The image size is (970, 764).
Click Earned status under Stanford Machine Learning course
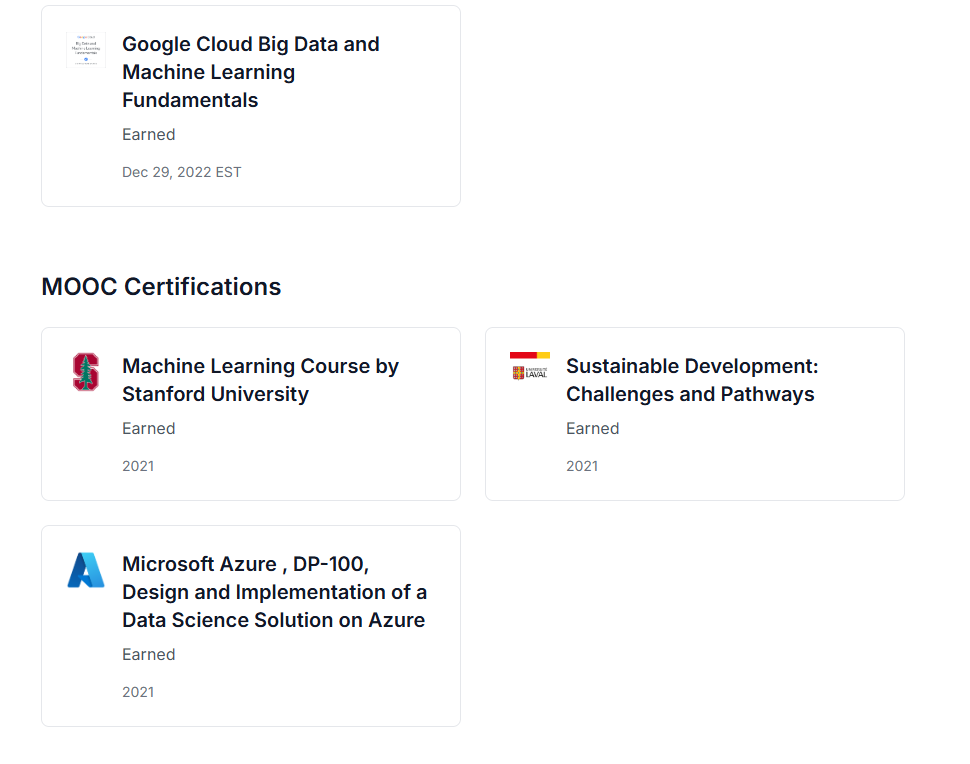click(149, 429)
